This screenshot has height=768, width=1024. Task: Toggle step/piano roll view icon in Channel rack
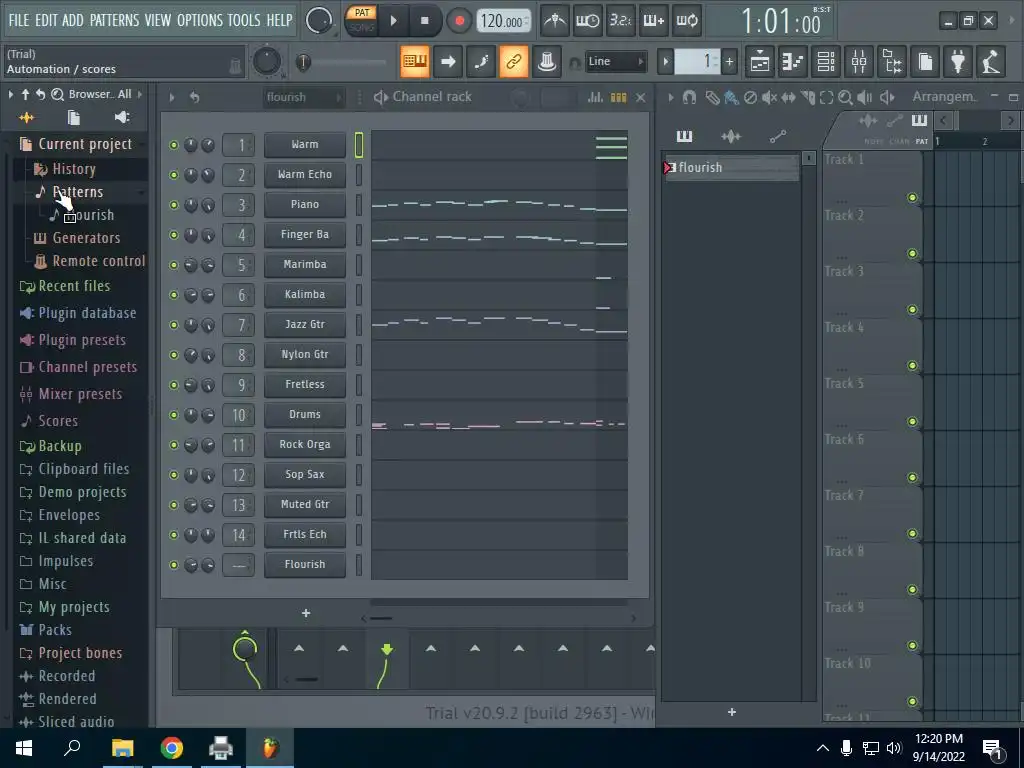[x=618, y=97]
